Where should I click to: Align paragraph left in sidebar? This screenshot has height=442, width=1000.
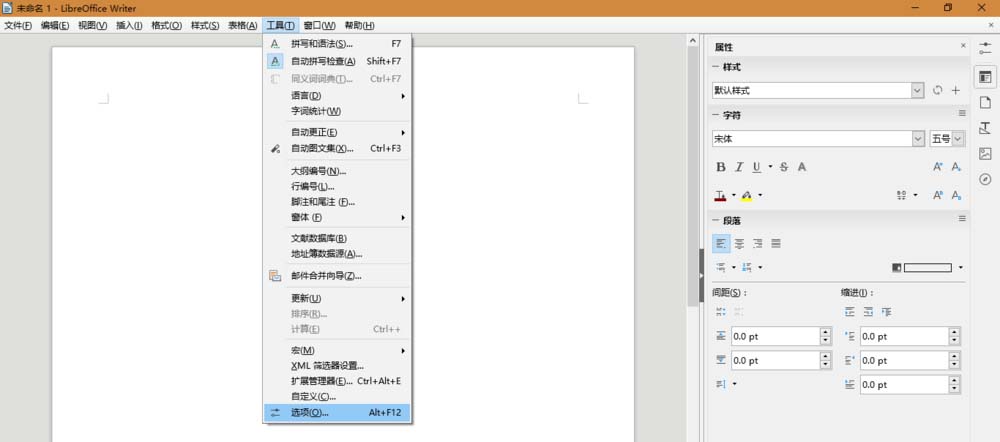coord(721,244)
